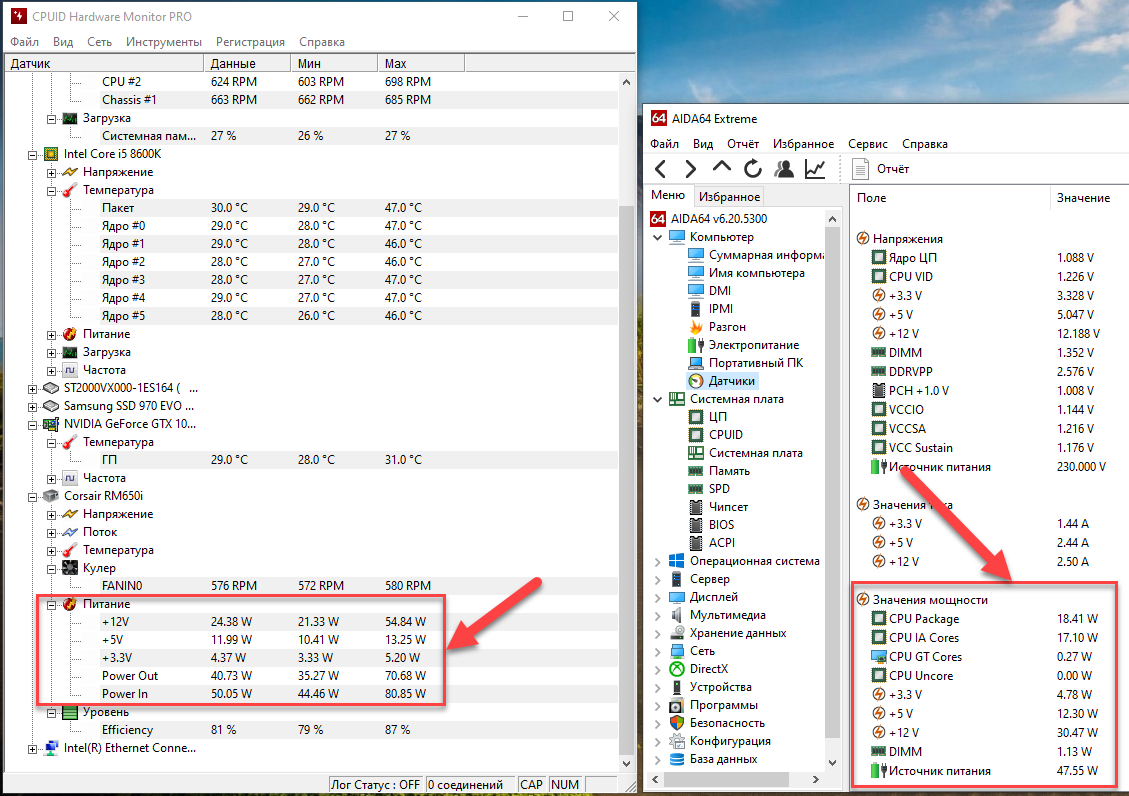Collapse the Компьютер node in AIDA64
This screenshot has width=1129, height=796.
657,237
